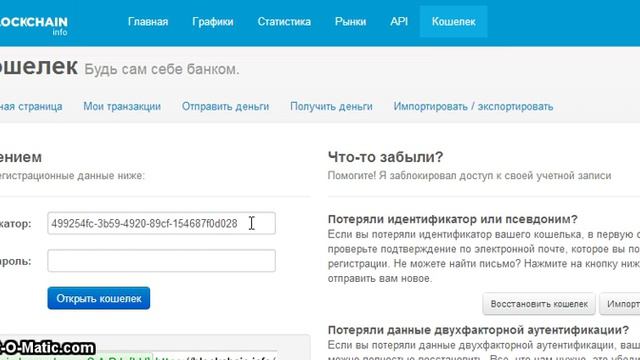Click 'Будь сам себе банком.' subtitle
Image resolution: width=640 pixels, height=360 pixels.
pyautogui.click(x=162, y=69)
